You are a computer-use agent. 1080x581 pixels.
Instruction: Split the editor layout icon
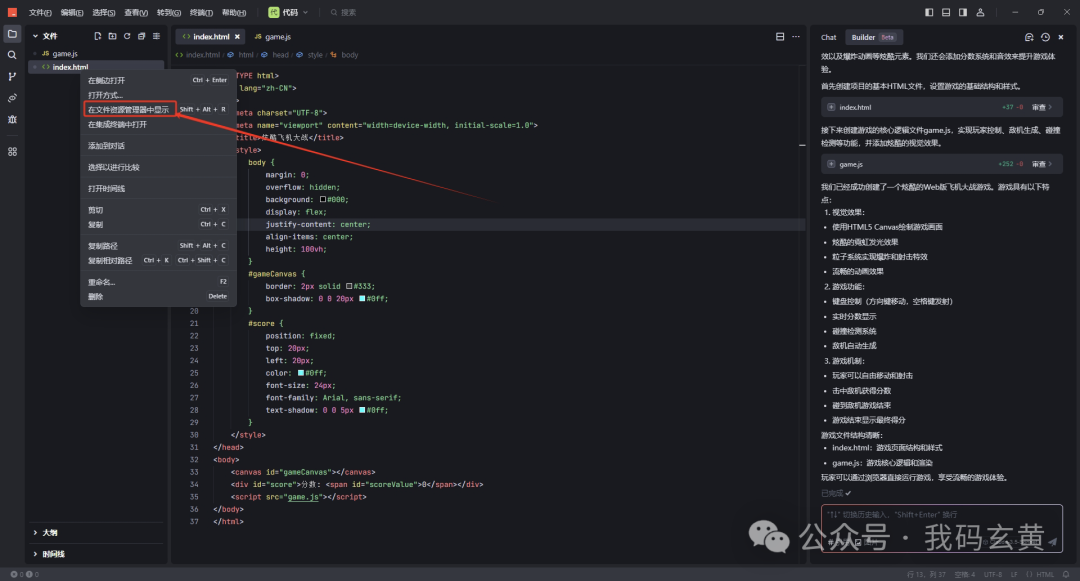pos(780,36)
